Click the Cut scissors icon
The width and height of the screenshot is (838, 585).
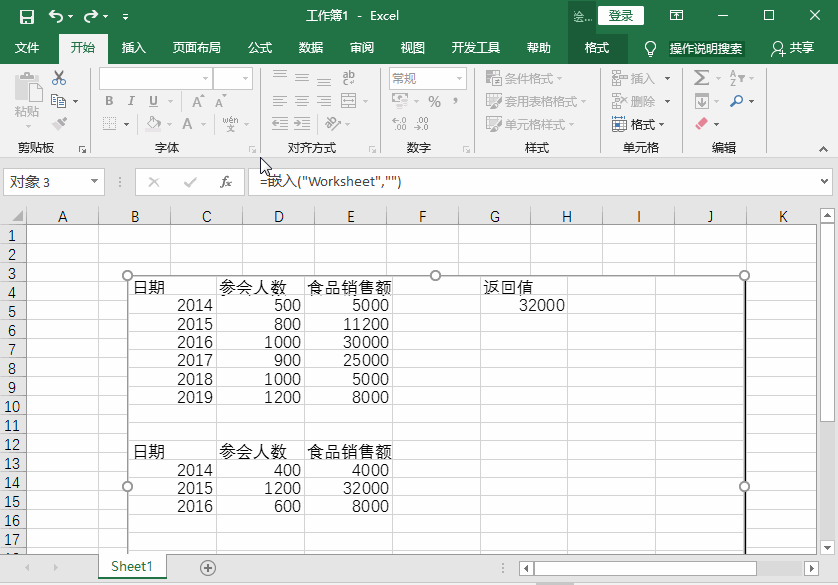pos(59,79)
